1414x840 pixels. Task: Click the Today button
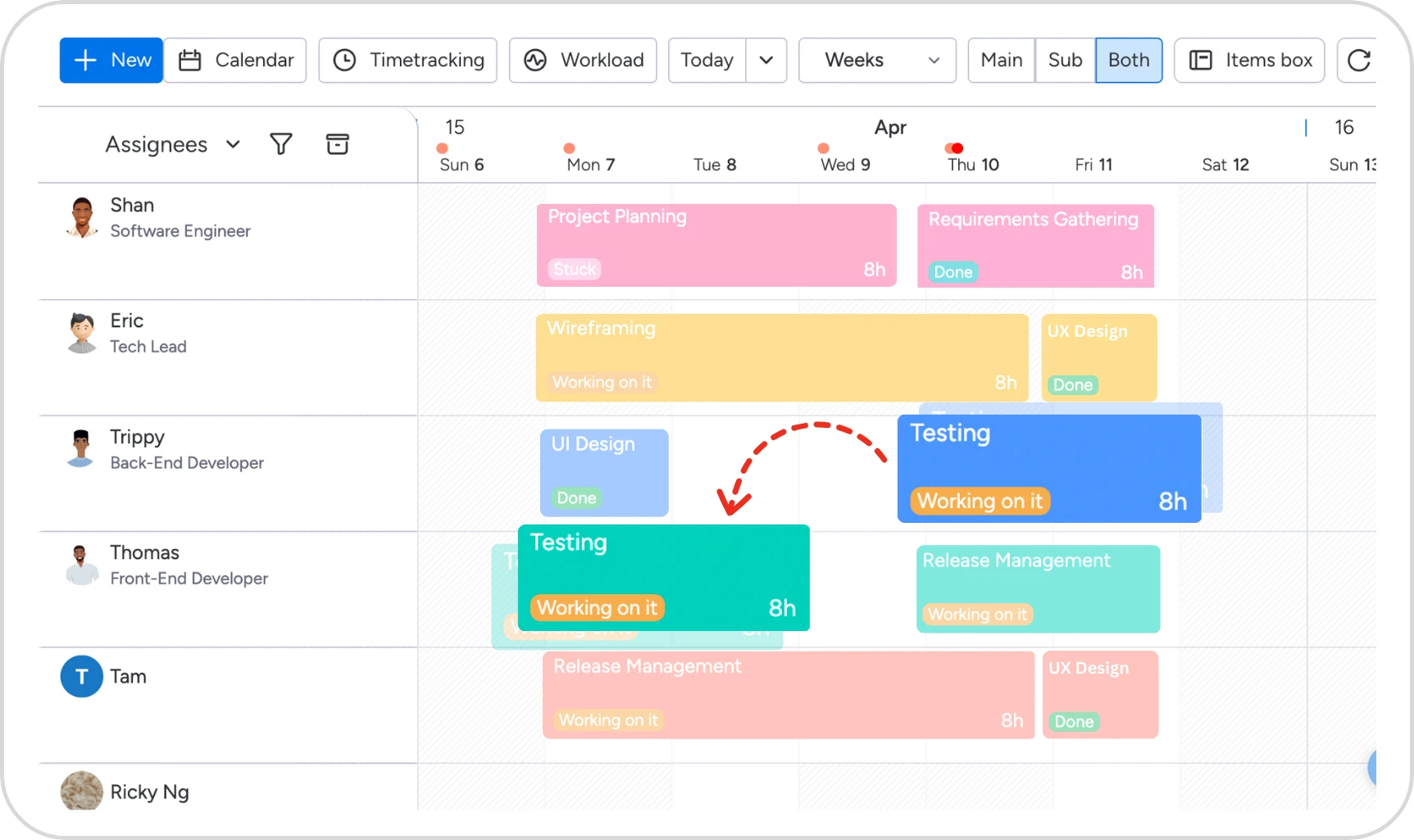pyautogui.click(x=706, y=60)
